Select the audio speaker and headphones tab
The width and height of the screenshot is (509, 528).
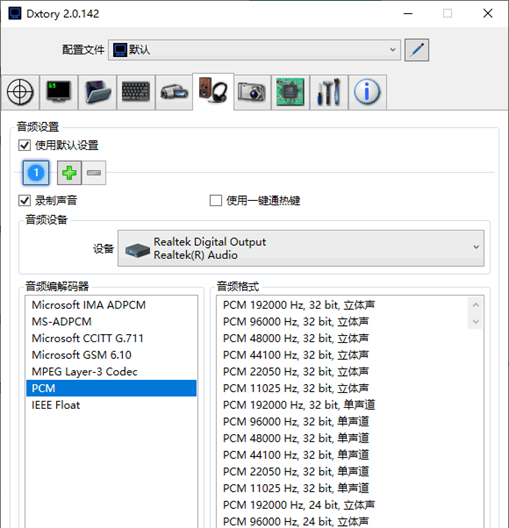pos(213,91)
